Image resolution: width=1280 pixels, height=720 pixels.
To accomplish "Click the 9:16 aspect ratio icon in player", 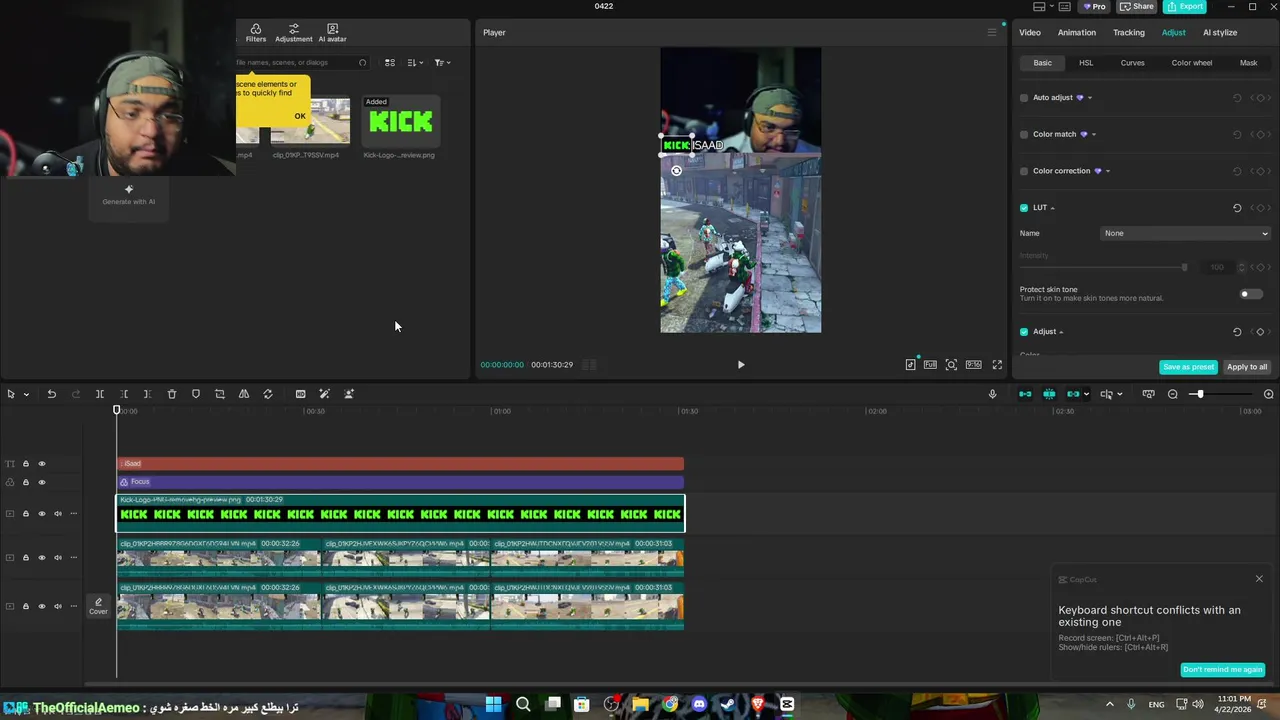I will coord(973,365).
